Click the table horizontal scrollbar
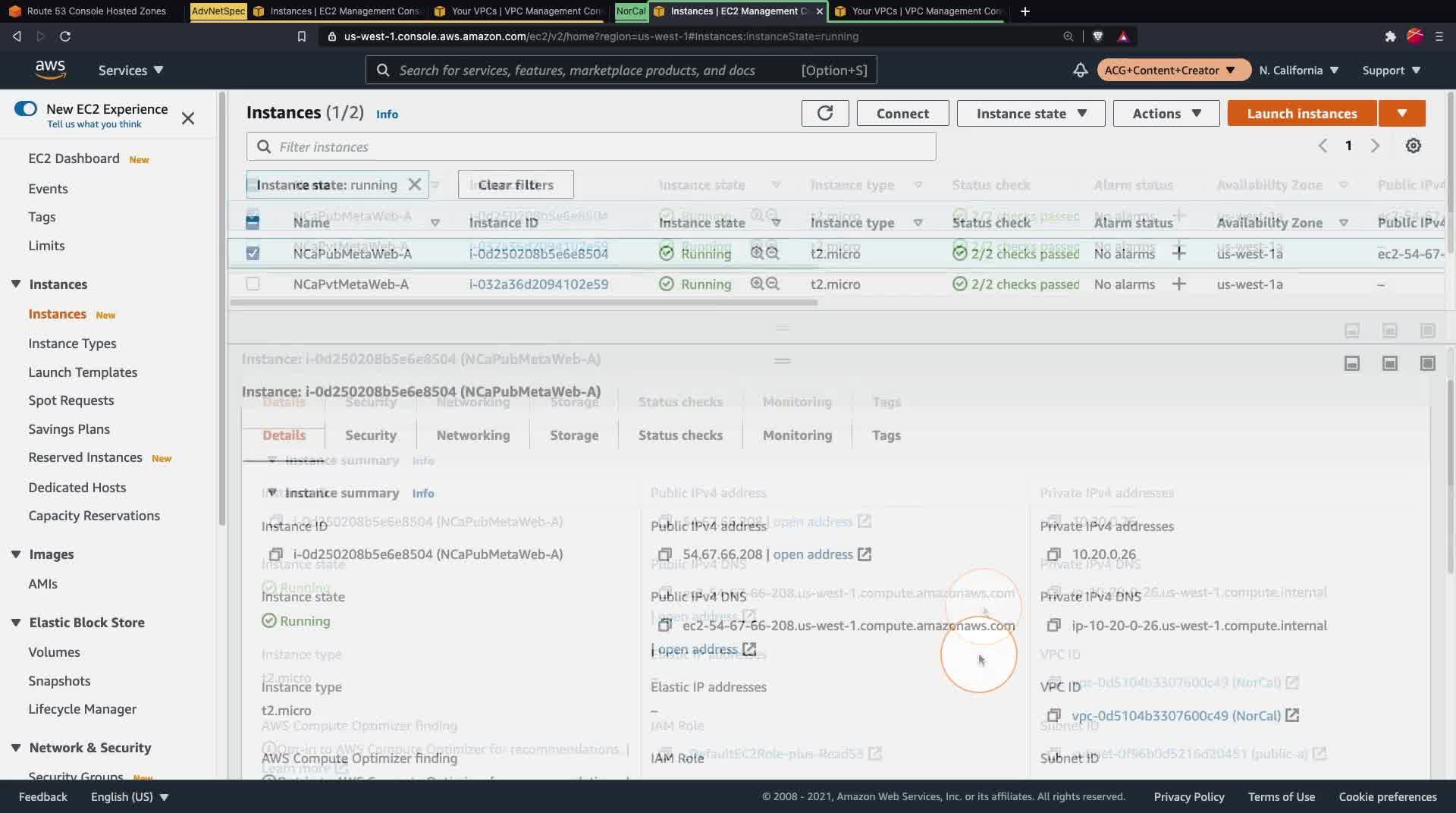 point(523,302)
